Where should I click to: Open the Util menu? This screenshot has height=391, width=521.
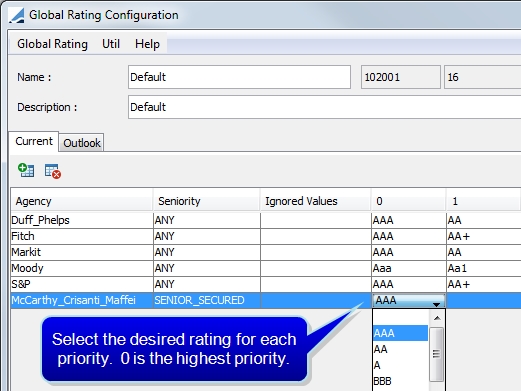111,44
